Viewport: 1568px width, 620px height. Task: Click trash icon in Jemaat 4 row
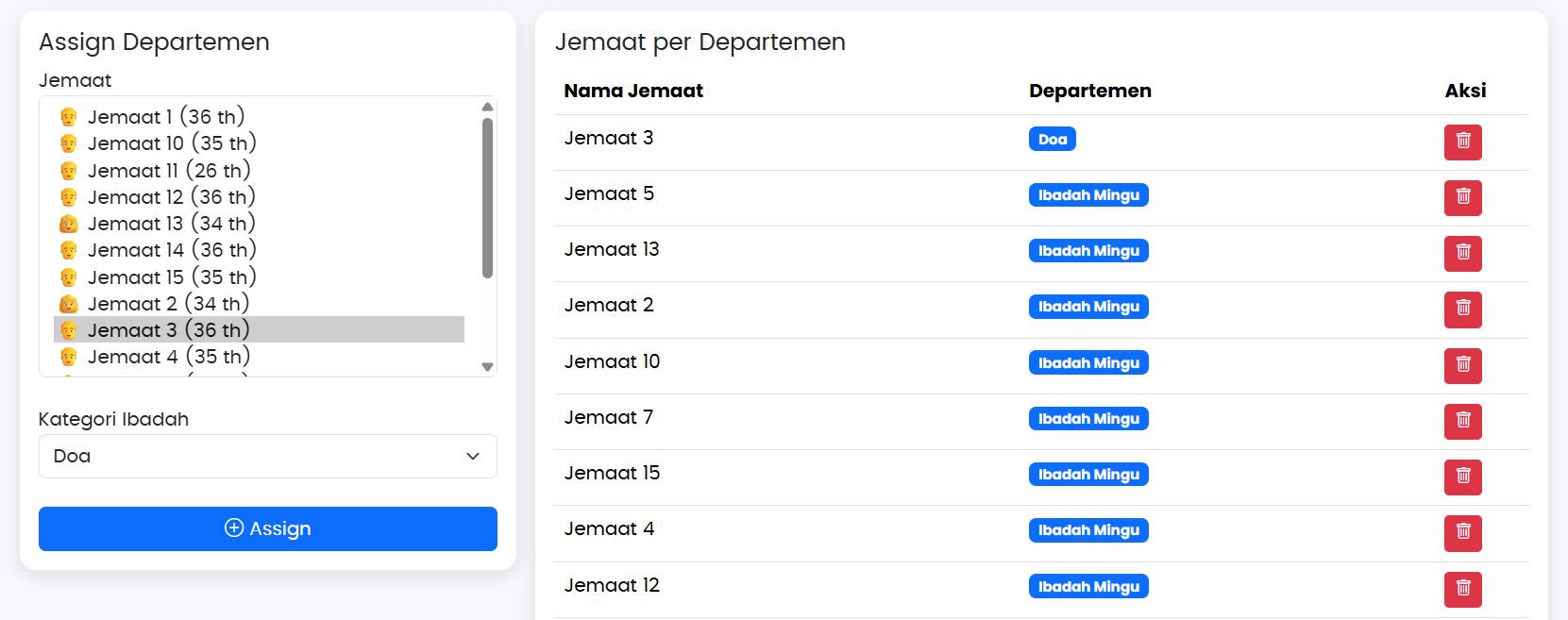pyautogui.click(x=1462, y=532)
